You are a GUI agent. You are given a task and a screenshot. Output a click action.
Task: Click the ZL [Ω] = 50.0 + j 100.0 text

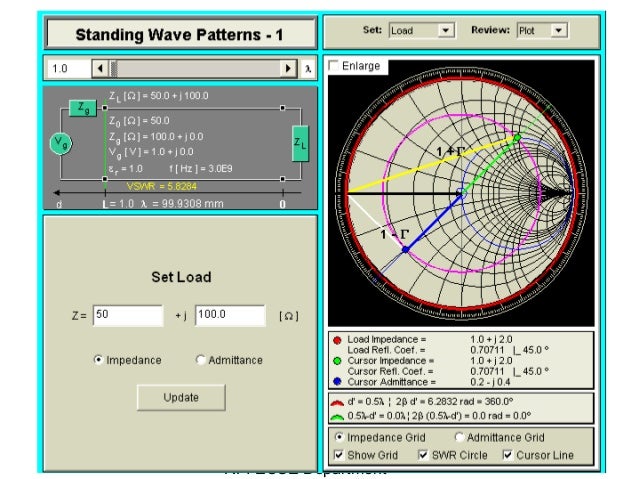(159, 96)
